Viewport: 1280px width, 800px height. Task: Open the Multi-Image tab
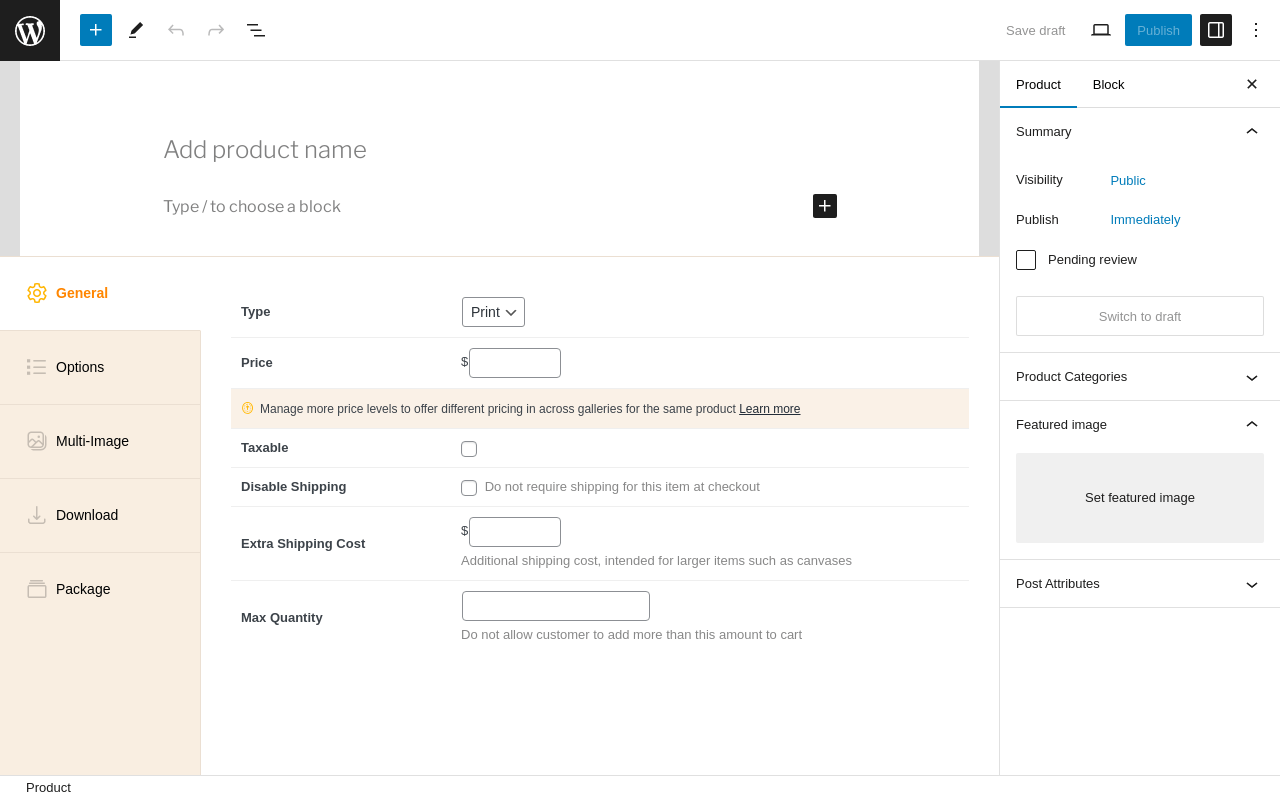pyautogui.click(x=92, y=441)
